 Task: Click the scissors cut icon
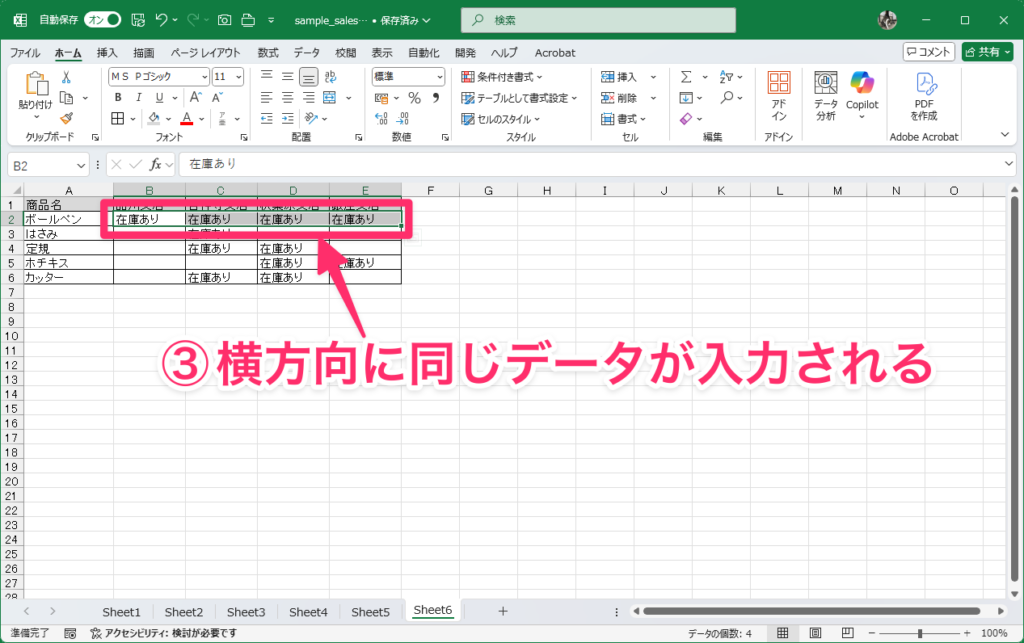pyautogui.click(x=66, y=77)
